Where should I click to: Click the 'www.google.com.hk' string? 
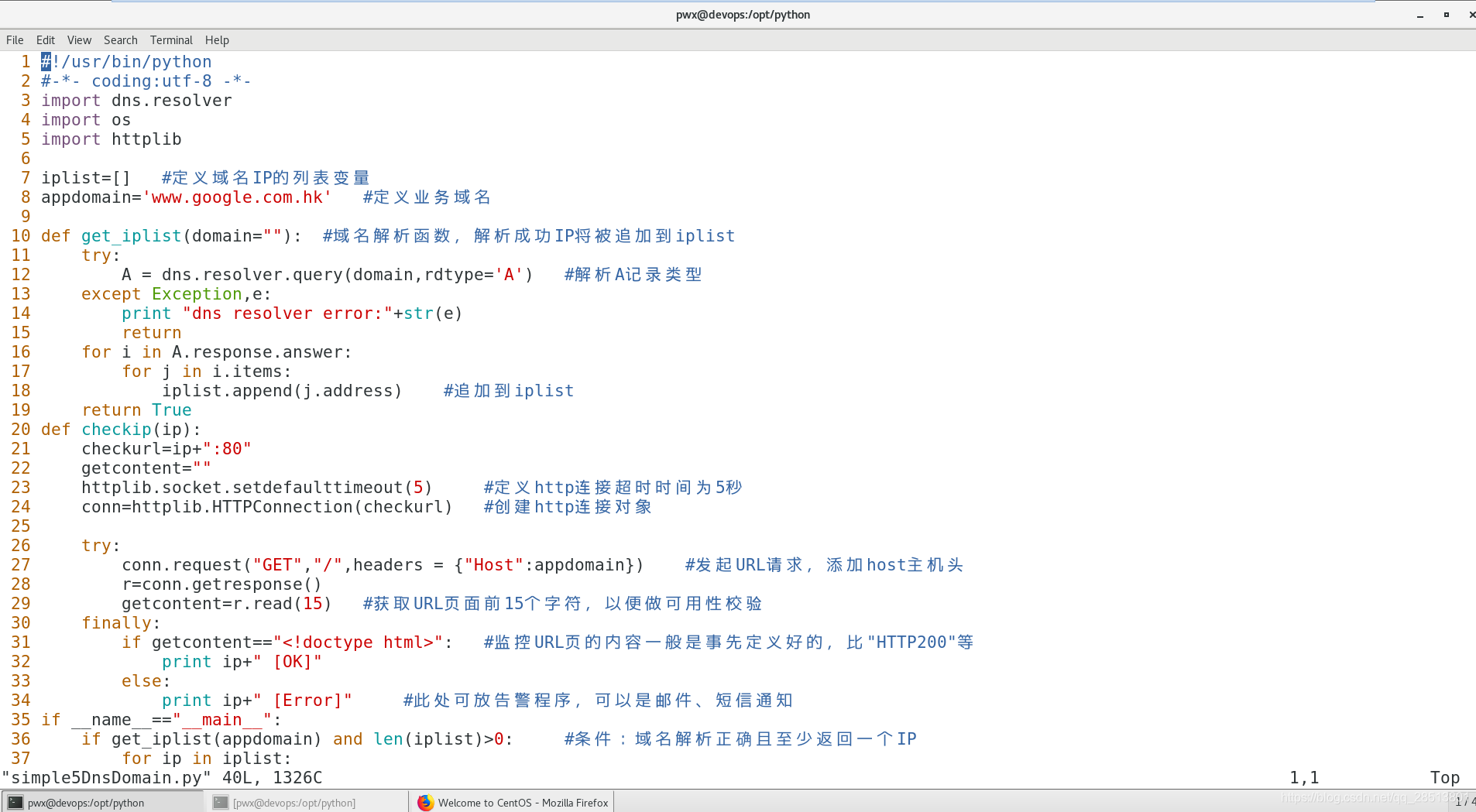click(237, 197)
